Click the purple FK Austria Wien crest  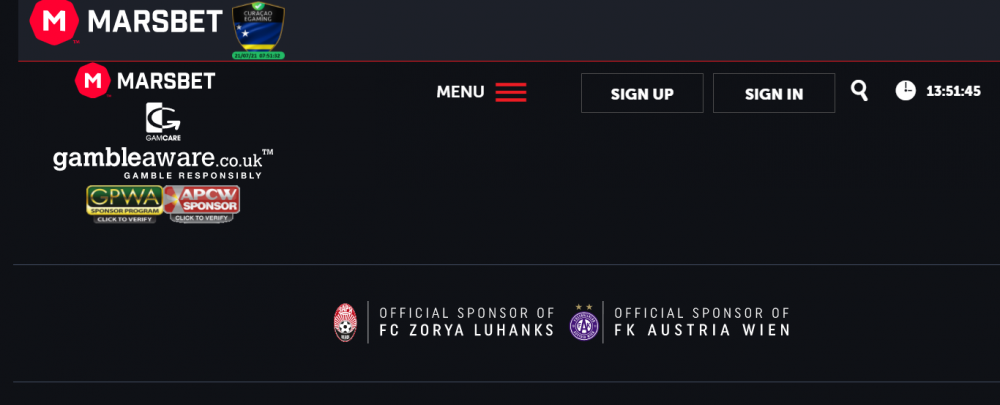(x=582, y=322)
